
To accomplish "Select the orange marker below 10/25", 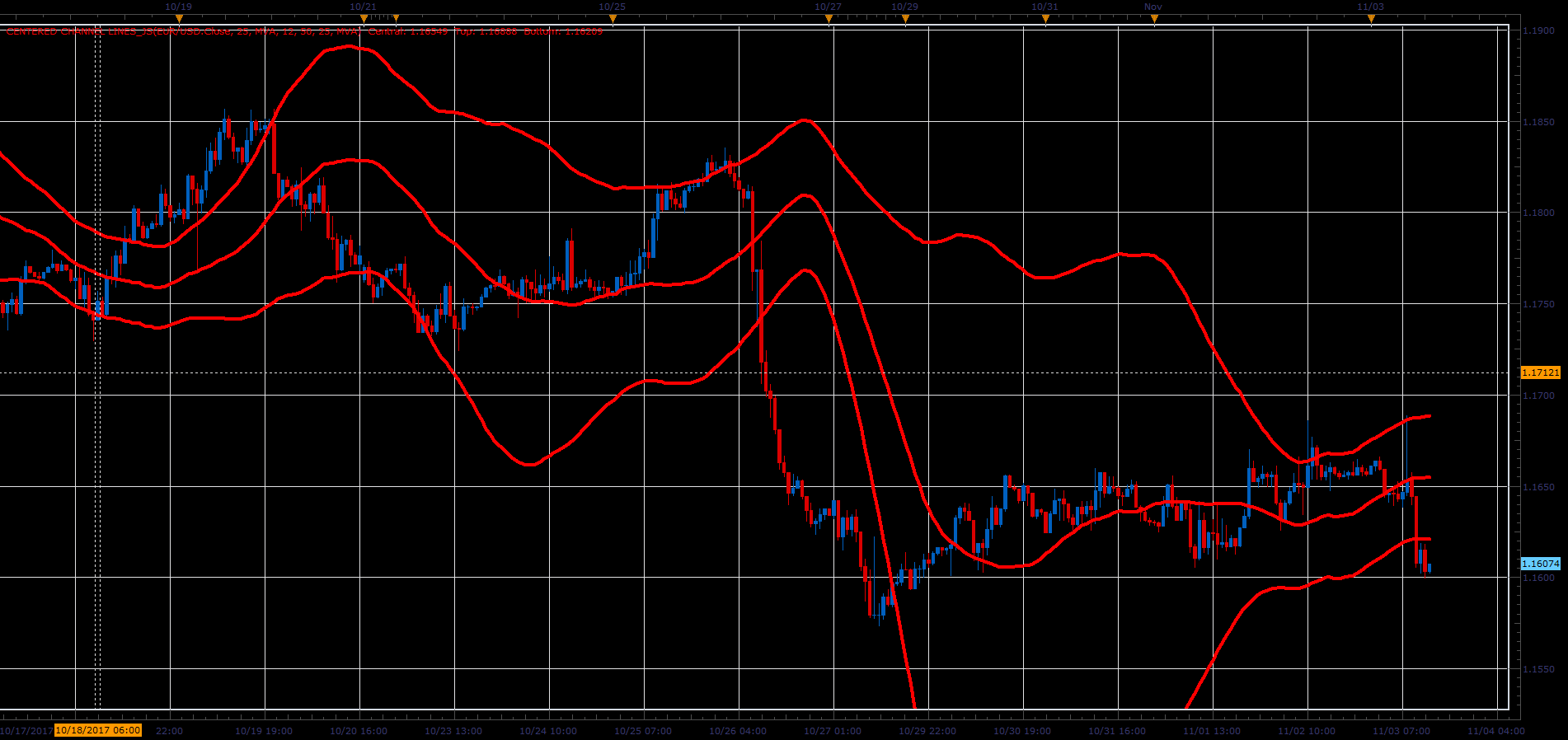I will tap(612, 18).
